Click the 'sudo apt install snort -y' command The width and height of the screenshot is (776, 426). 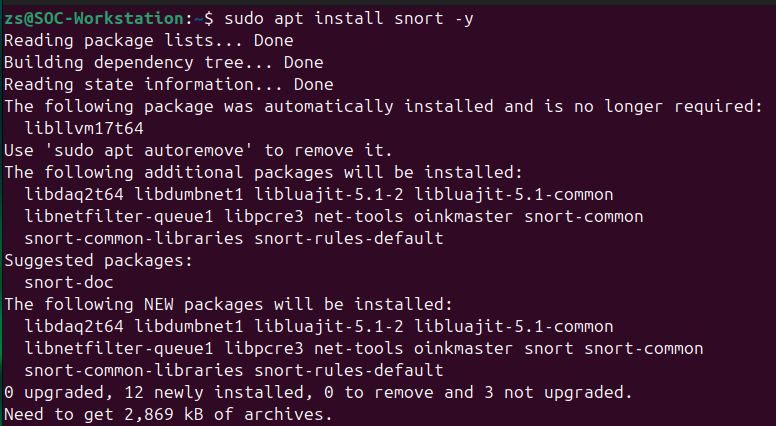pyautogui.click(x=349, y=19)
